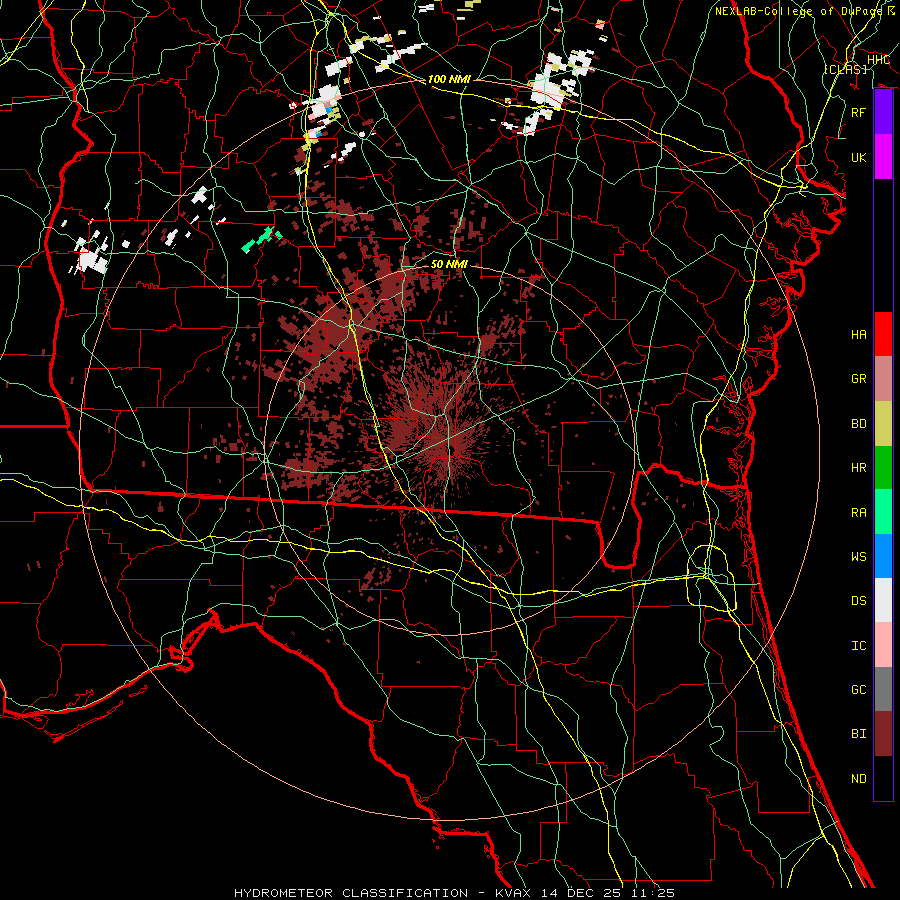The width and height of the screenshot is (900, 900).
Task: Click the HR legend label
Action: point(858,468)
